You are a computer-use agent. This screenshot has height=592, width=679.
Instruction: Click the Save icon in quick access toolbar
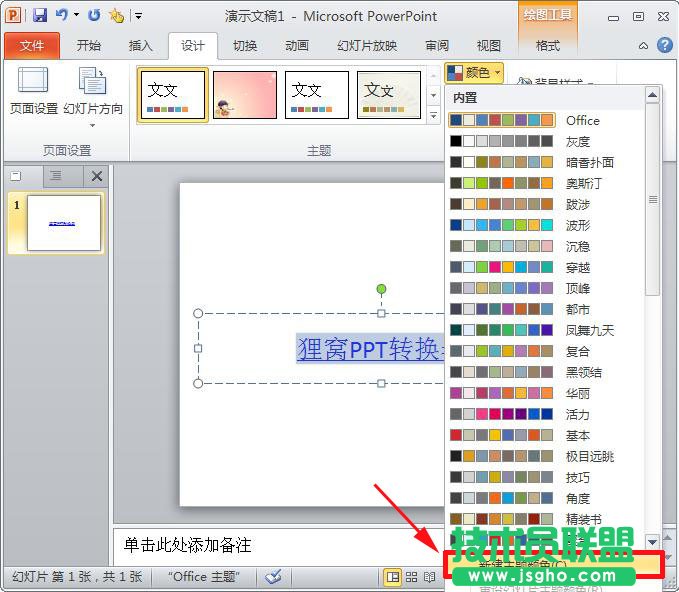click(x=40, y=16)
